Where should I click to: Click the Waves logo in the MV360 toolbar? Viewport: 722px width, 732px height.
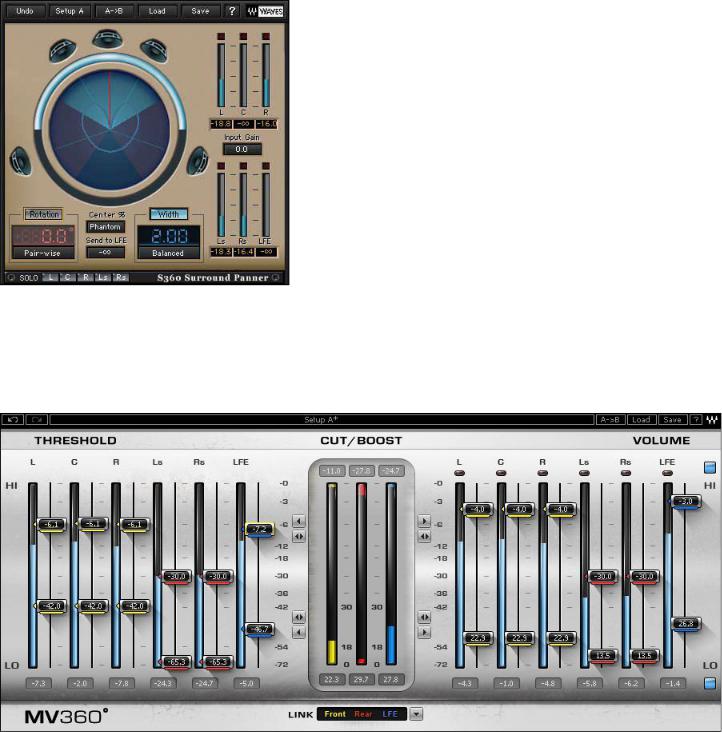click(x=711, y=420)
